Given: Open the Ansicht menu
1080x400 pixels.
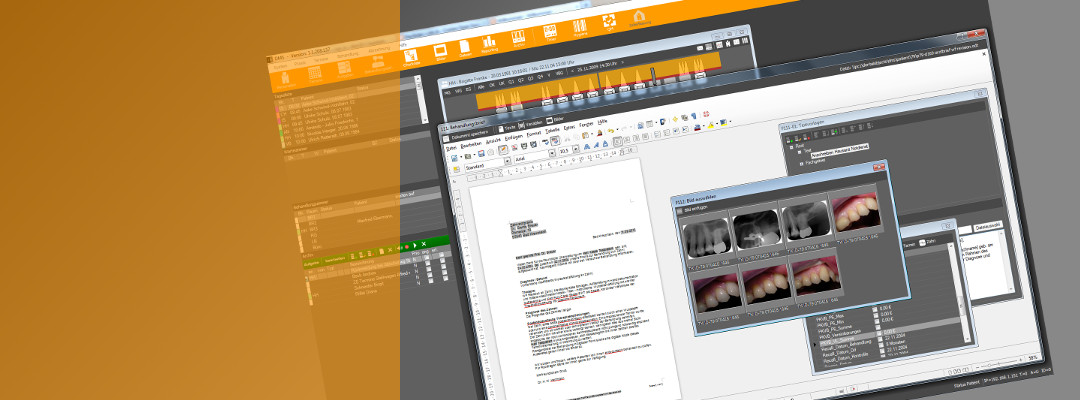Looking at the screenshot, I should [x=493, y=141].
